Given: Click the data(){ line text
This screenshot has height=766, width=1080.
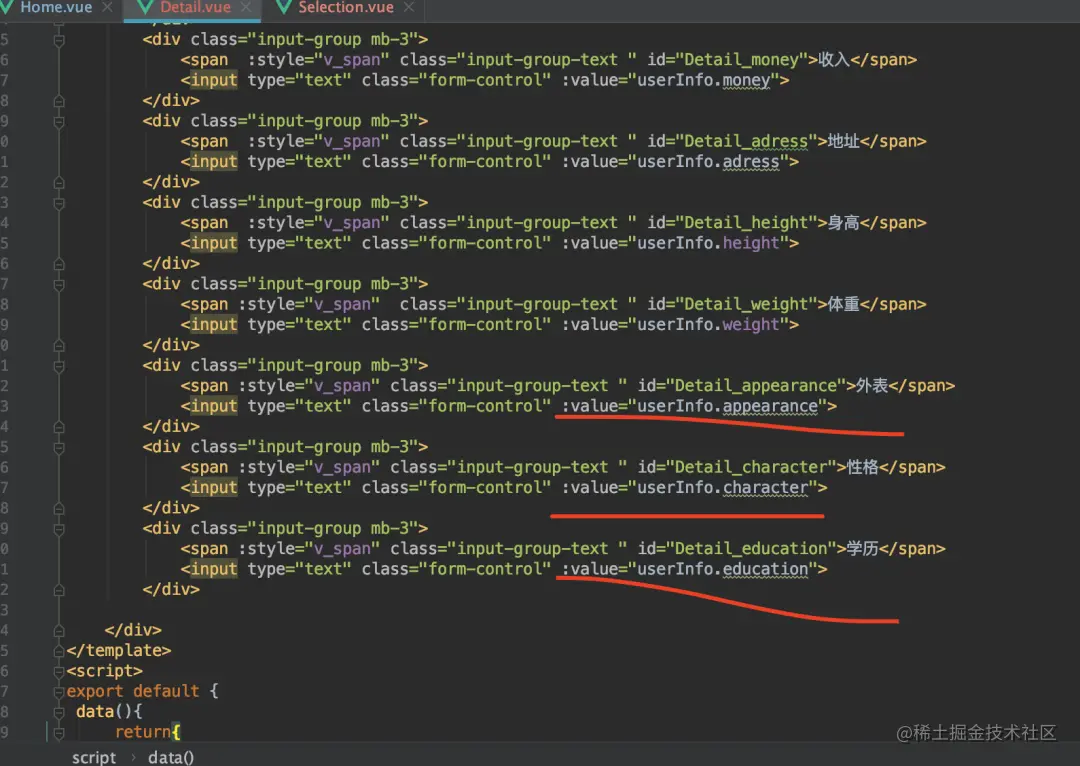Looking at the screenshot, I should 109,712.
